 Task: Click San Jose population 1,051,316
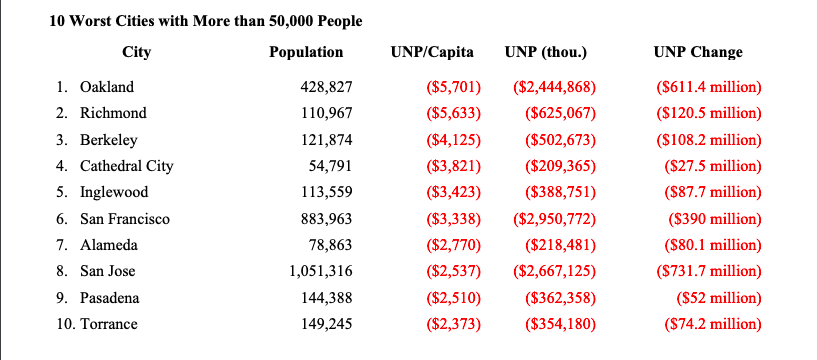pyautogui.click(x=321, y=271)
